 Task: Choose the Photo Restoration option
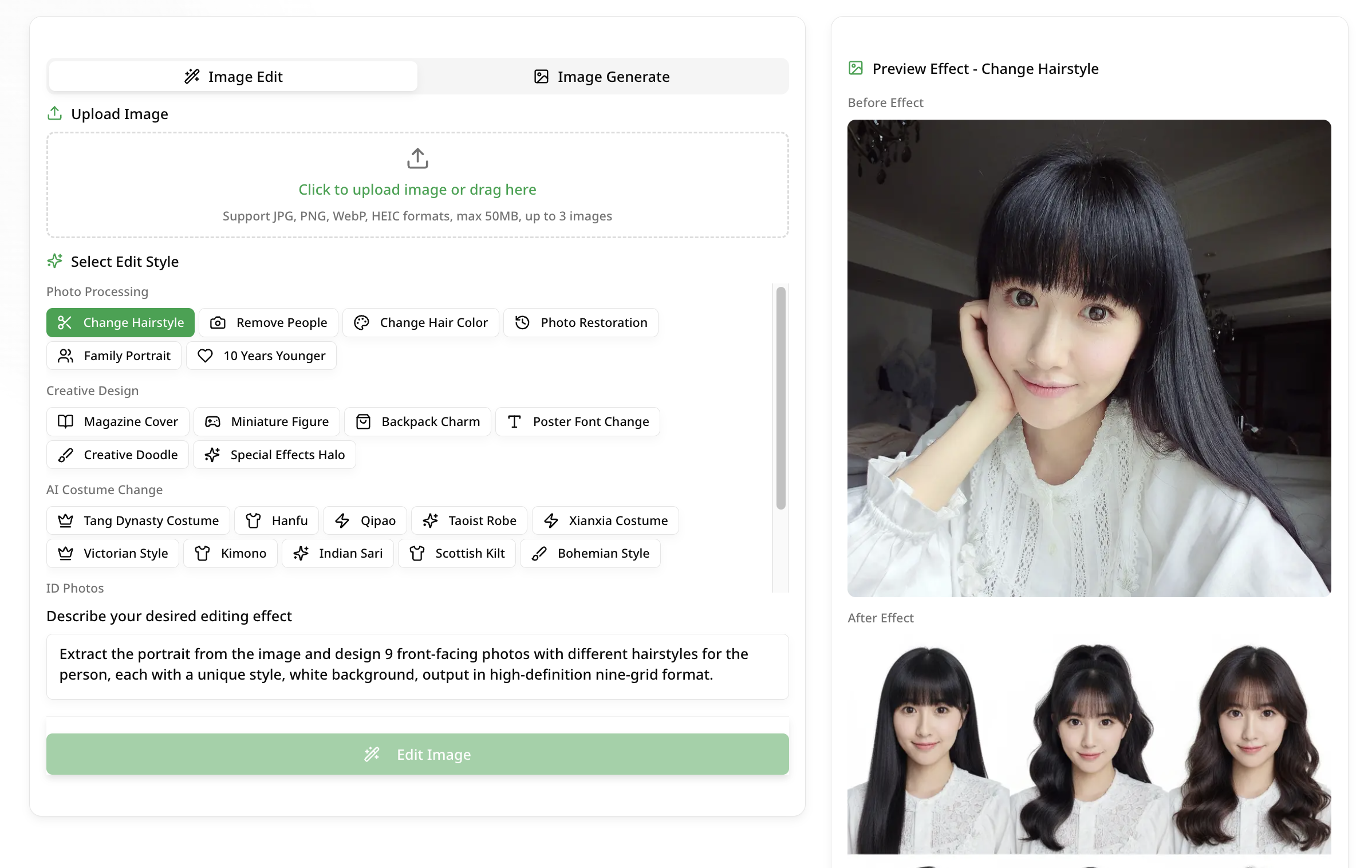[580, 322]
